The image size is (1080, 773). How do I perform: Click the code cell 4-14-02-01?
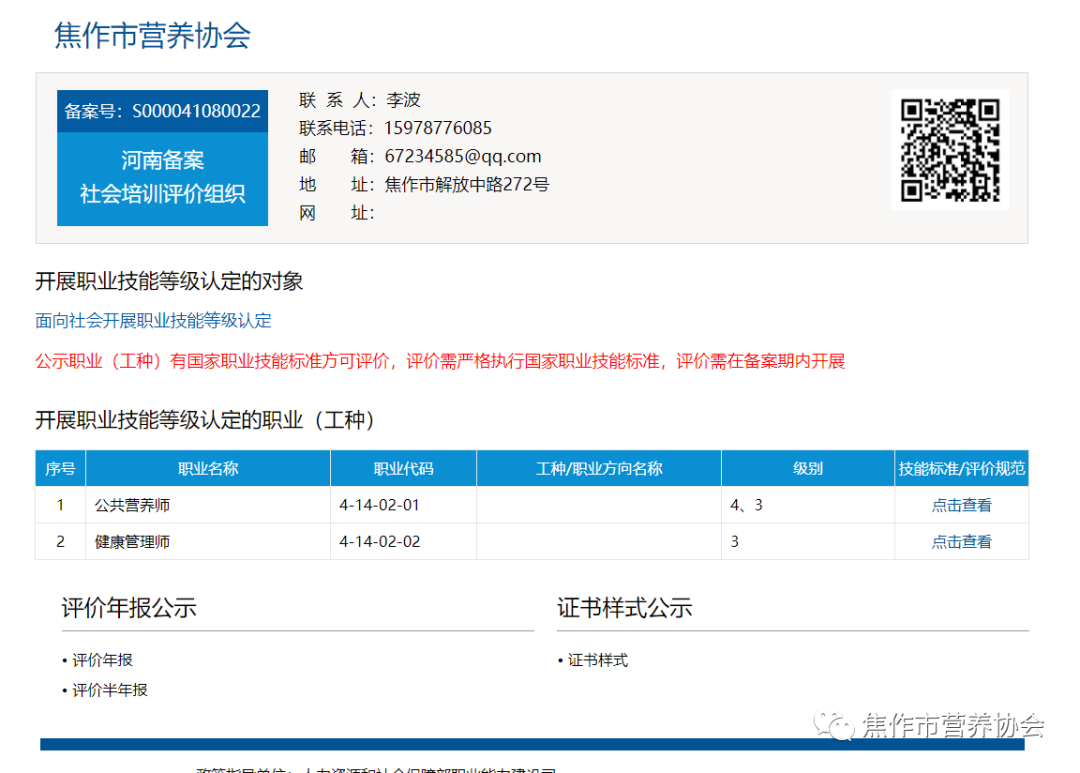pos(404,505)
